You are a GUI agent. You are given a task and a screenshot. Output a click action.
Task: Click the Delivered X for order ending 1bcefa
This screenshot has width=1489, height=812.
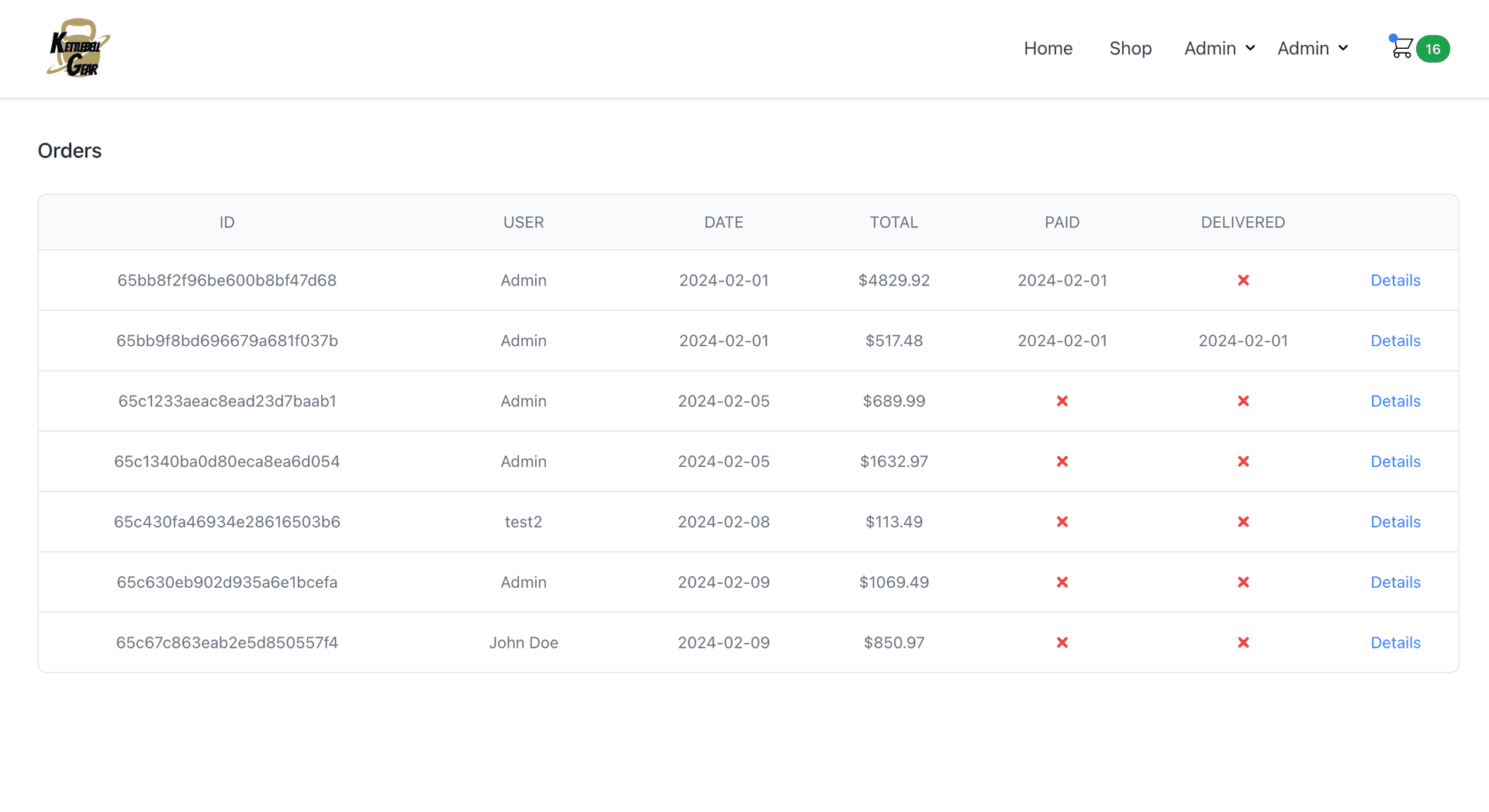tap(1243, 582)
